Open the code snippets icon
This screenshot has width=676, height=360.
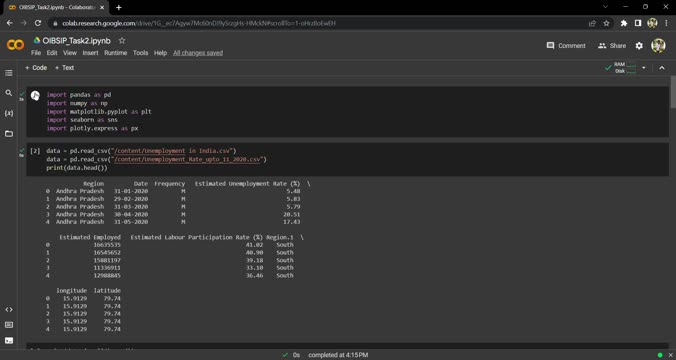coord(9,310)
